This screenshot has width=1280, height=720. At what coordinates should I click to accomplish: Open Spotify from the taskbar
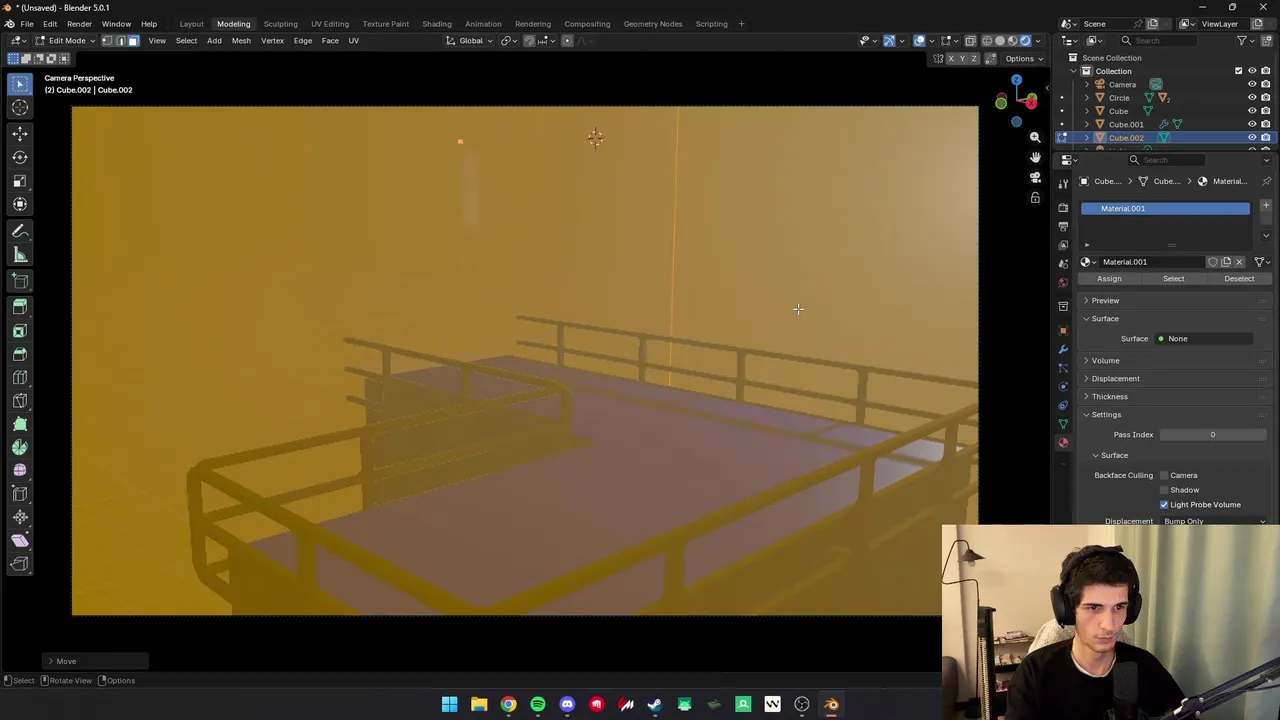coord(538,705)
